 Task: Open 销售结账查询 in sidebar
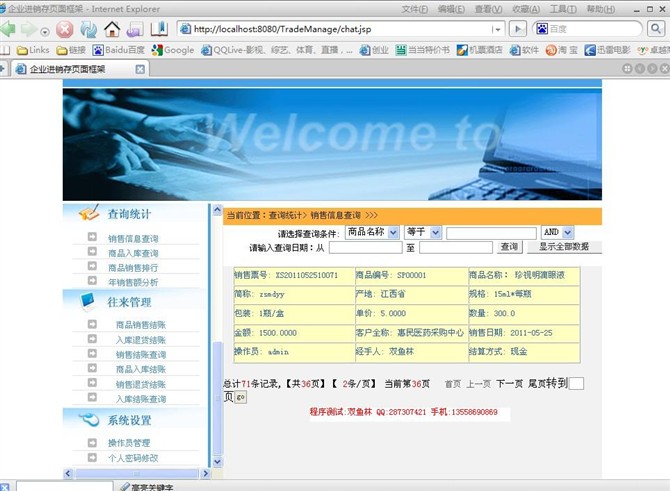[141, 354]
